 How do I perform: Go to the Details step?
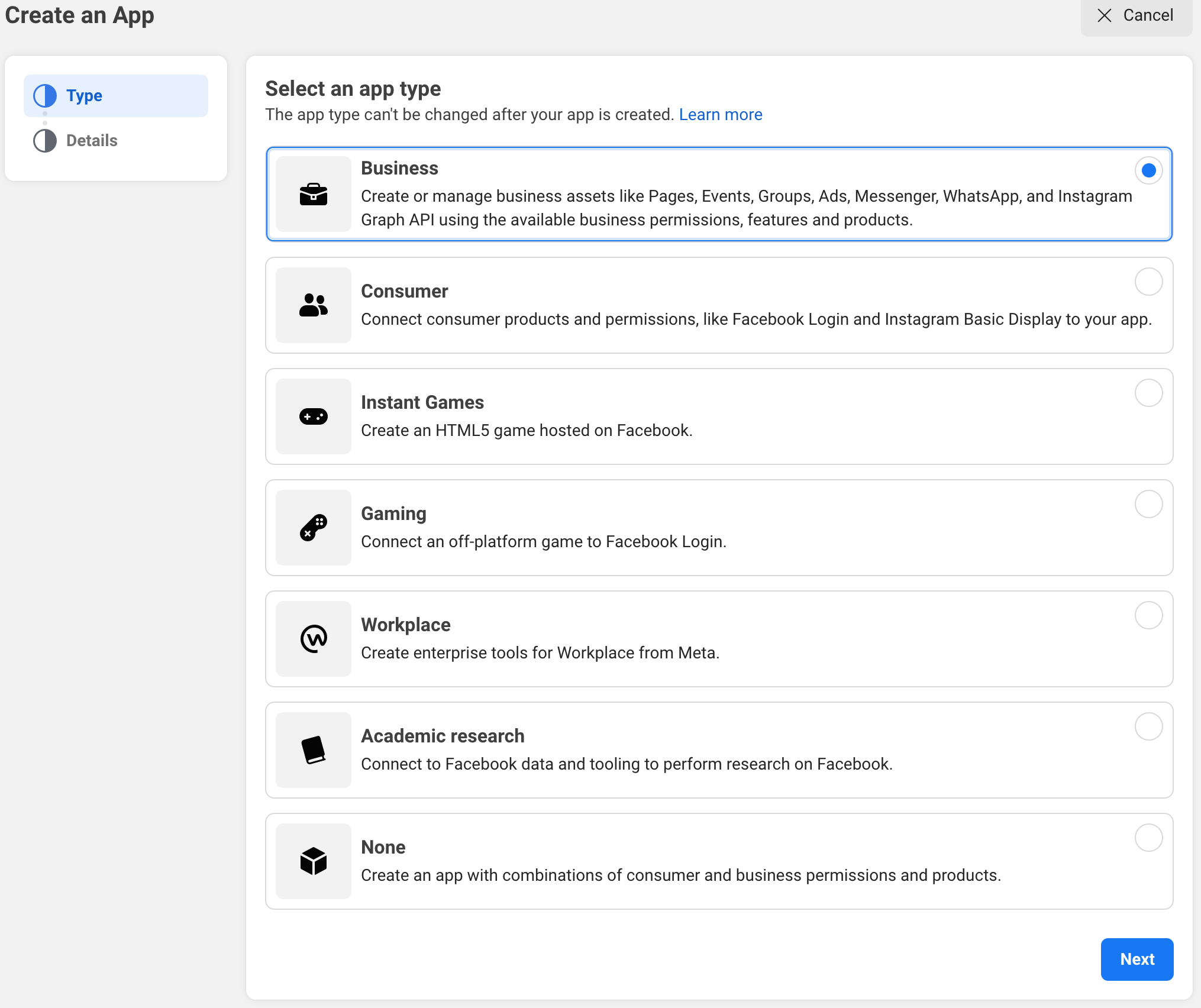click(x=92, y=141)
